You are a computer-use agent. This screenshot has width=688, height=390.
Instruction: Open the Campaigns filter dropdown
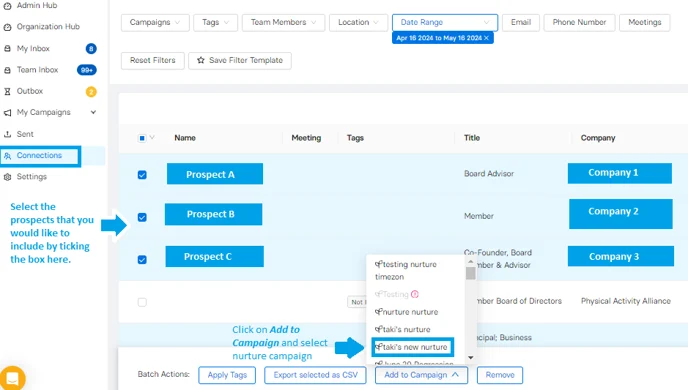[155, 22]
